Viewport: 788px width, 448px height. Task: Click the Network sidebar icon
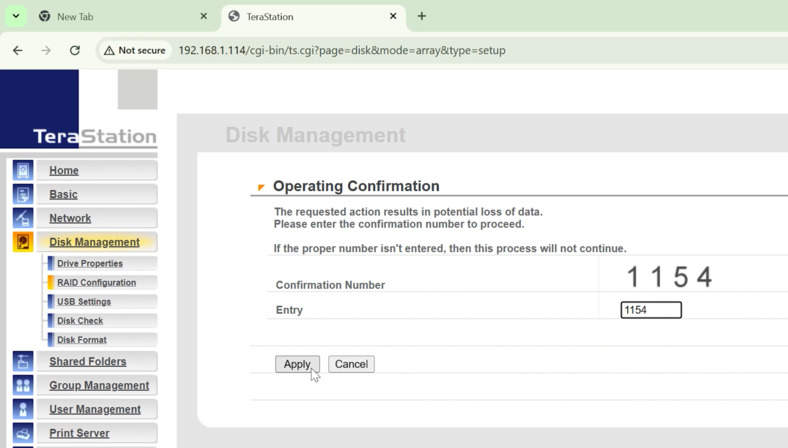point(23,218)
